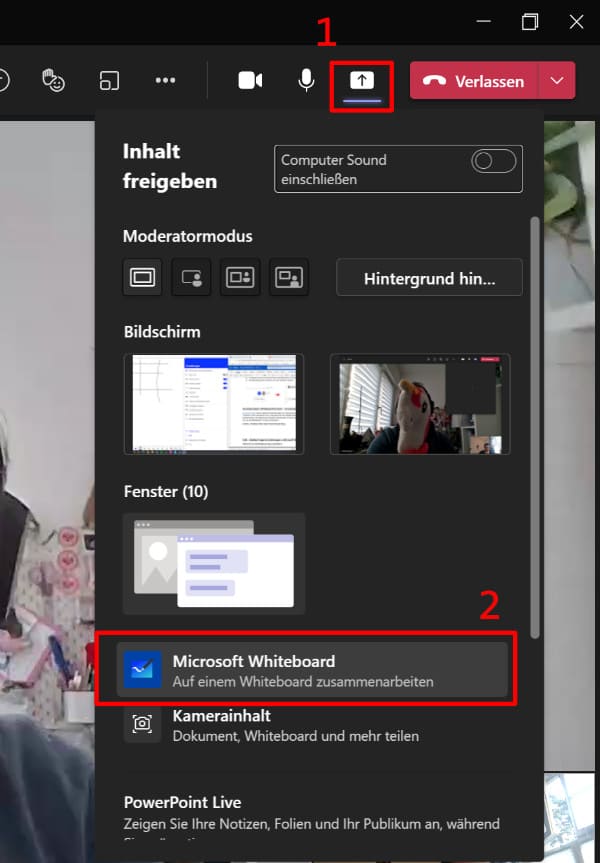
Task: Select reporter presenter mode icon
Action: pyautogui.click(x=289, y=277)
